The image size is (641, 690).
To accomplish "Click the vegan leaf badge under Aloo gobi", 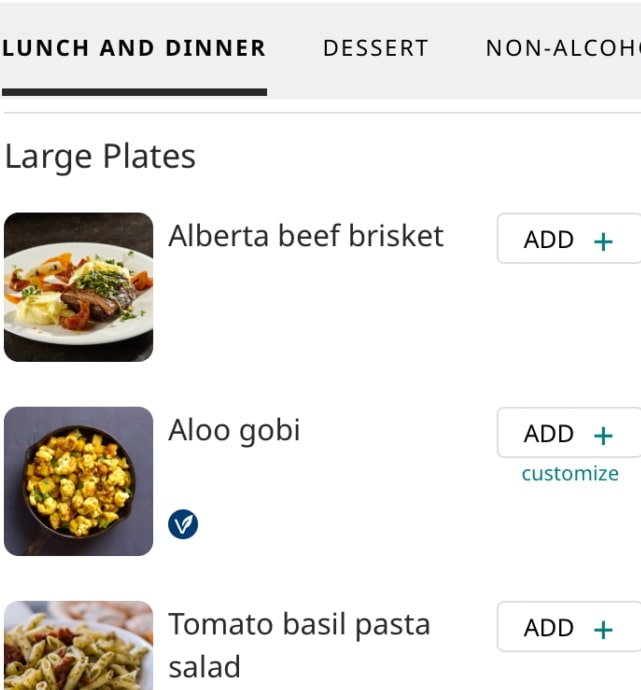I will tap(183, 524).
